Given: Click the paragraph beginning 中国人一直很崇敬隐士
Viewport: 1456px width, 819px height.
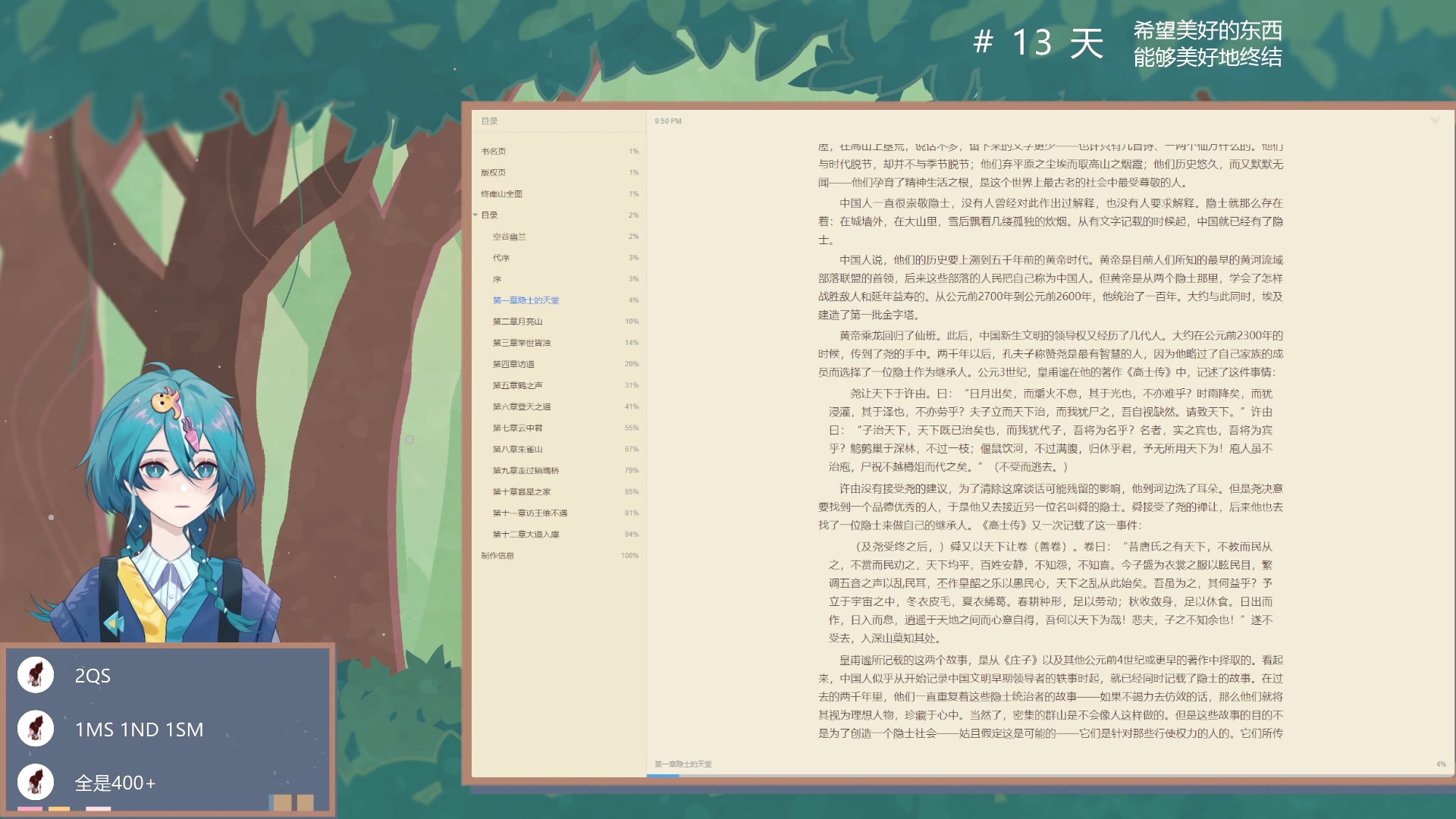Looking at the screenshot, I should pos(1050,221).
